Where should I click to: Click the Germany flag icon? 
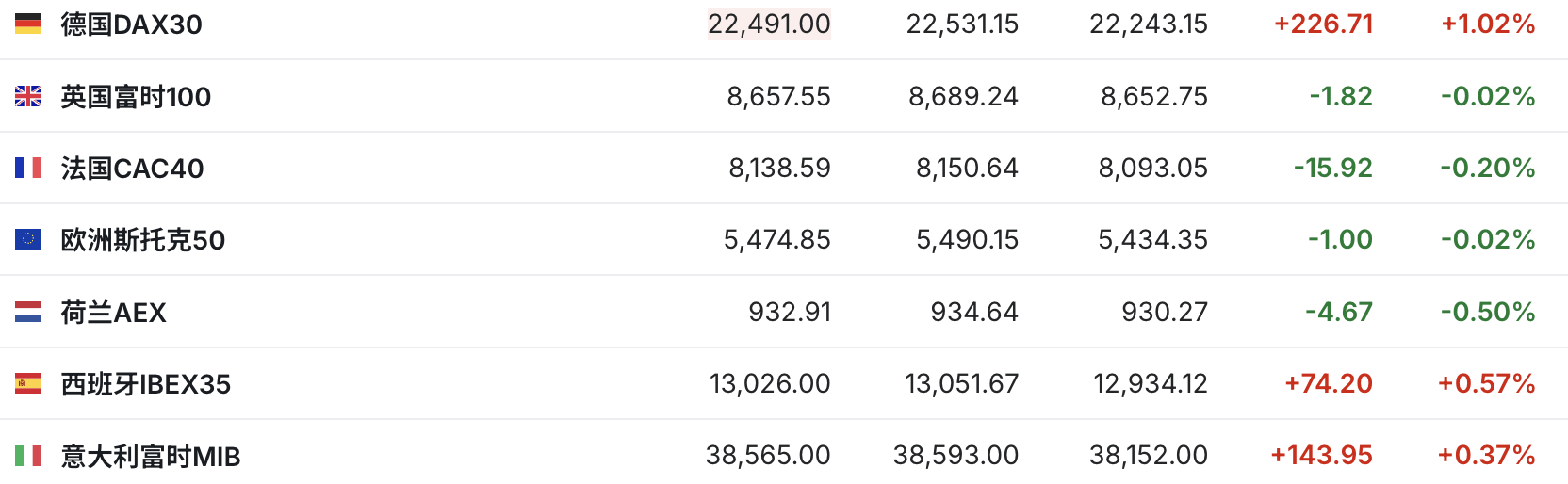(x=28, y=24)
